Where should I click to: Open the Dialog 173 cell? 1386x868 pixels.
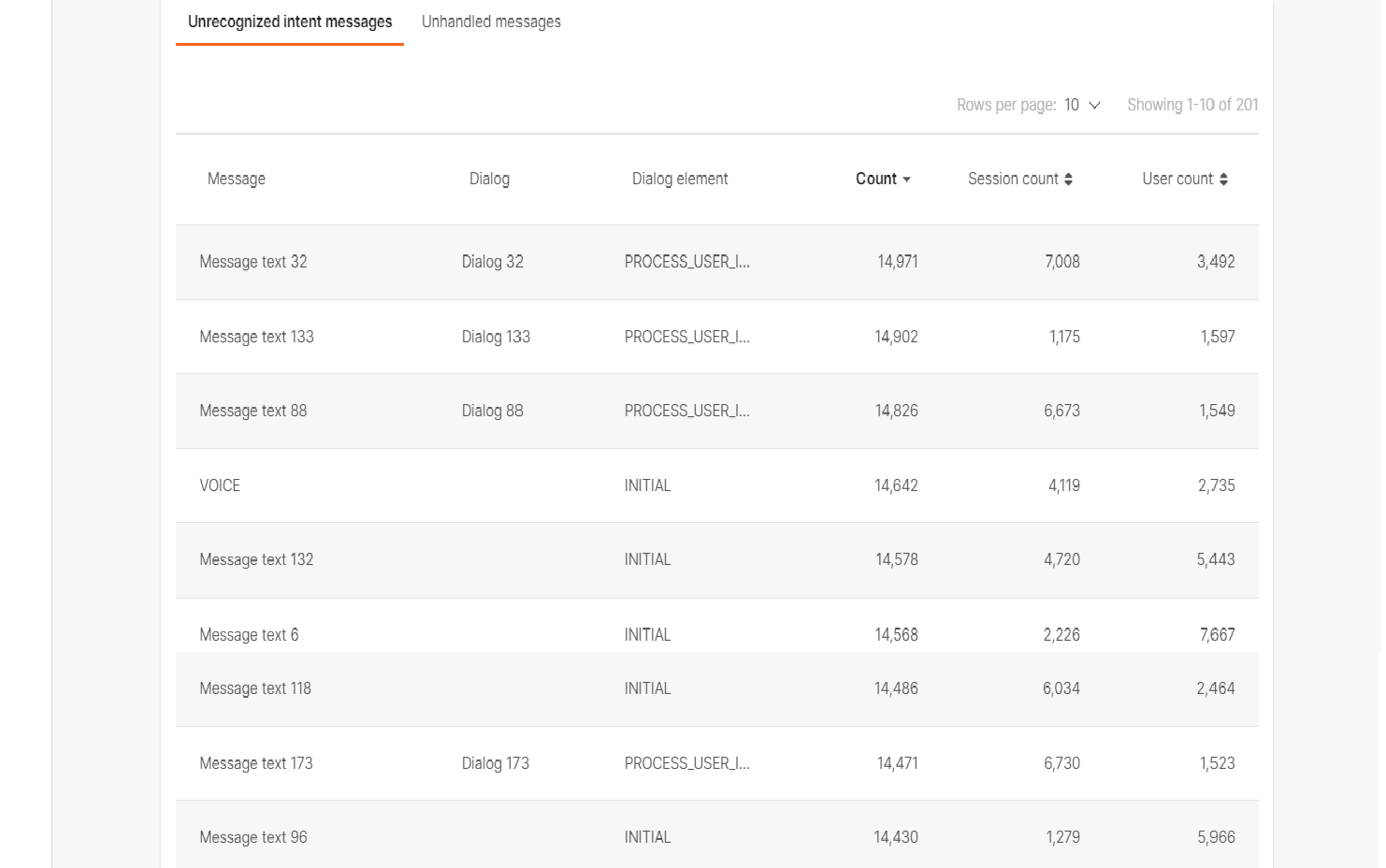496,763
